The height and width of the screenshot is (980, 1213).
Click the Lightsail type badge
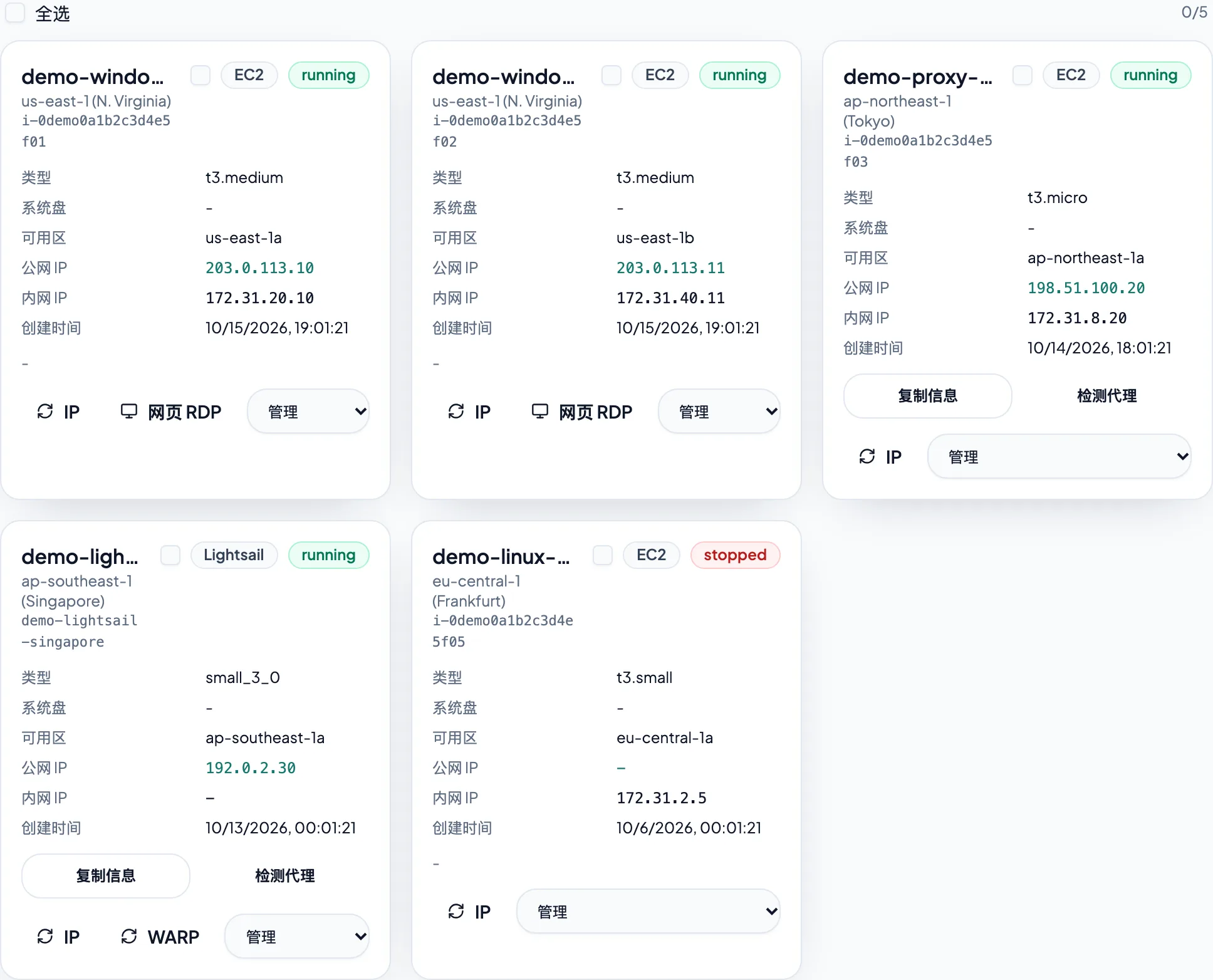pos(234,555)
